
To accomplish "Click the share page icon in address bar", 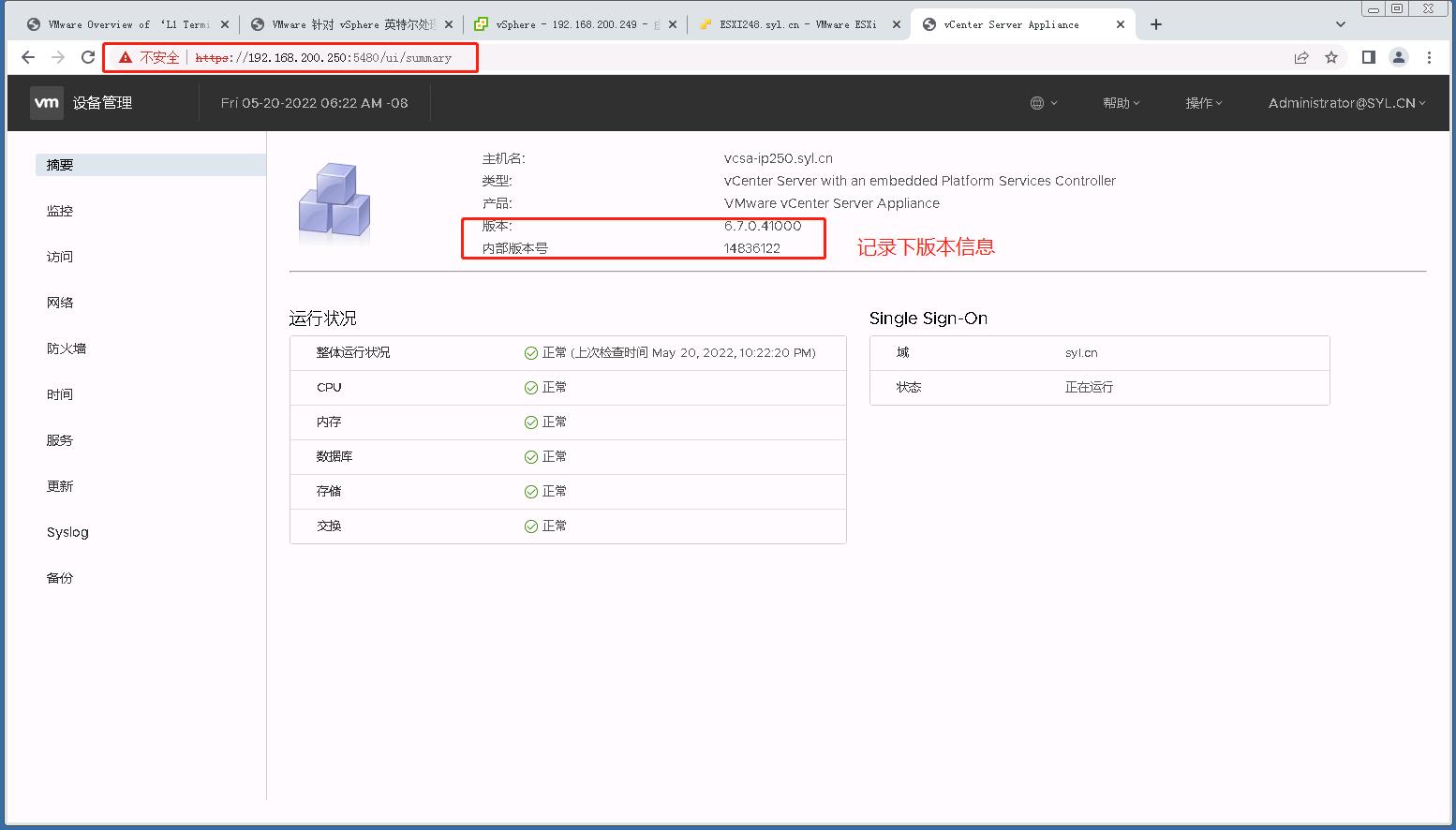I will [1301, 57].
